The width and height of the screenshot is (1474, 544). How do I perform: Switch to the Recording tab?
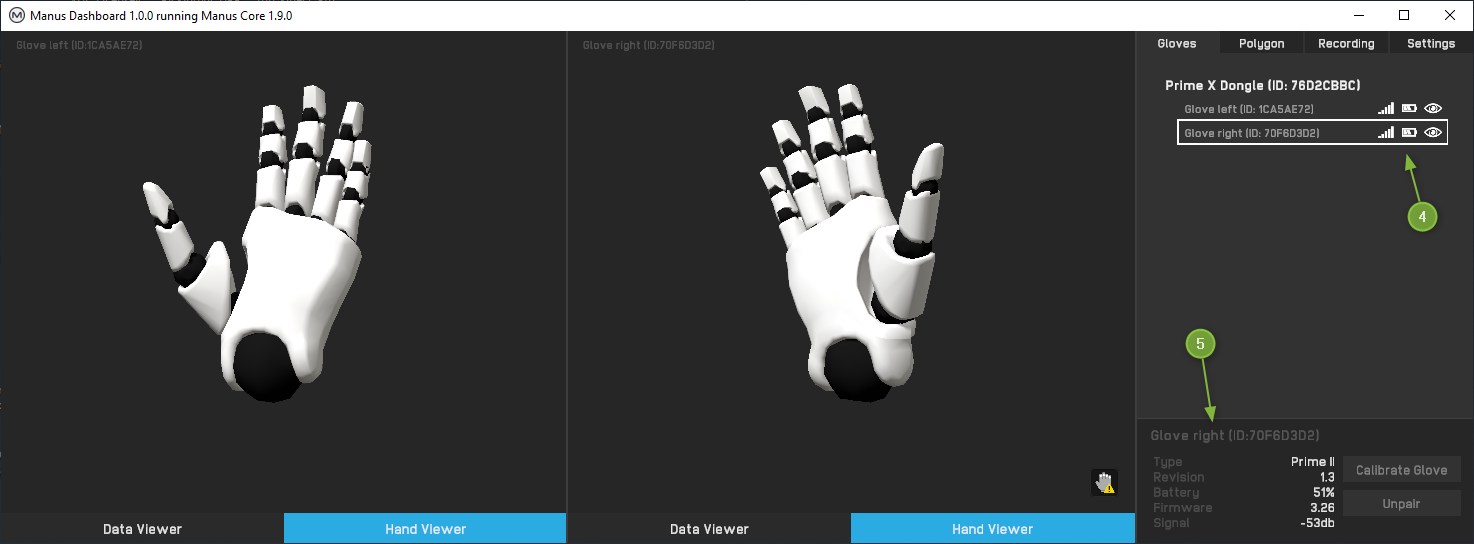pyautogui.click(x=1346, y=44)
